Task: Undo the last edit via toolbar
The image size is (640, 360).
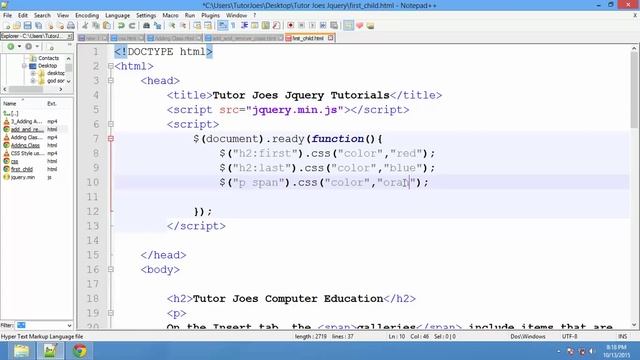Action: click(x=121, y=26)
